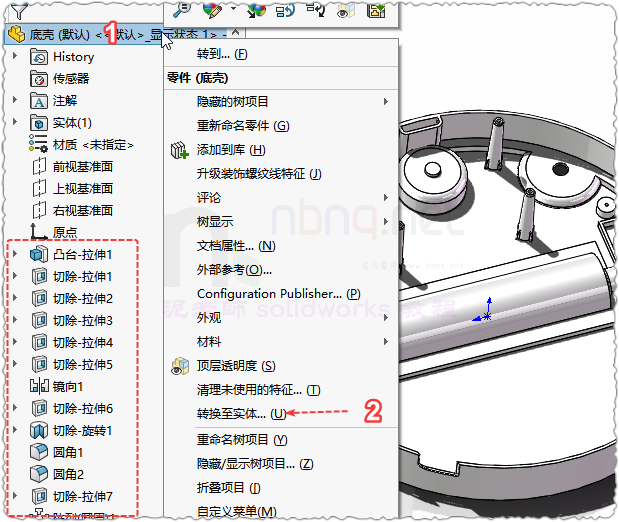Expand the 凸台-拉伸1 feature node
The image size is (619, 522).
16,255
